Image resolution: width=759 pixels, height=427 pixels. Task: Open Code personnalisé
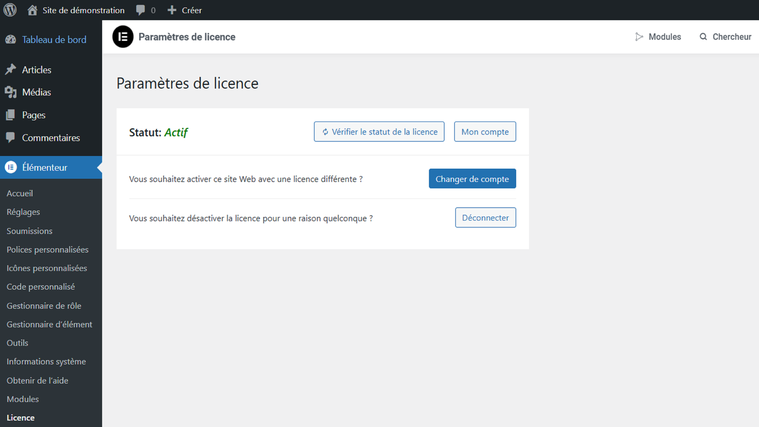pos(41,287)
